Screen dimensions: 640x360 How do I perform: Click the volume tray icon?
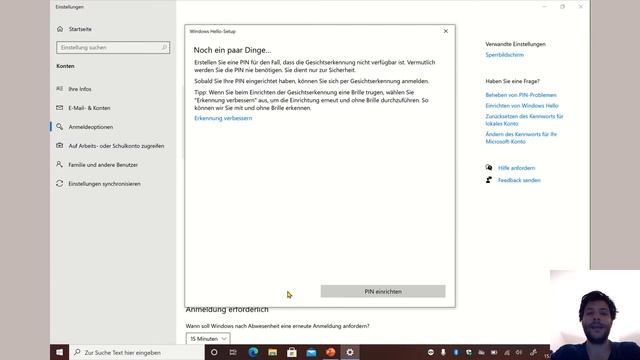(x=519, y=352)
